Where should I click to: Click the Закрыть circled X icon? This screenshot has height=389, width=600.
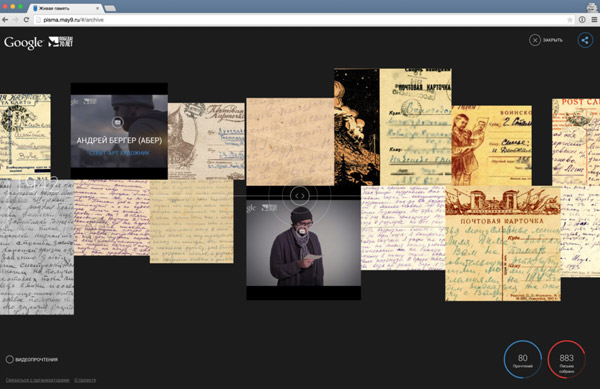(535, 40)
